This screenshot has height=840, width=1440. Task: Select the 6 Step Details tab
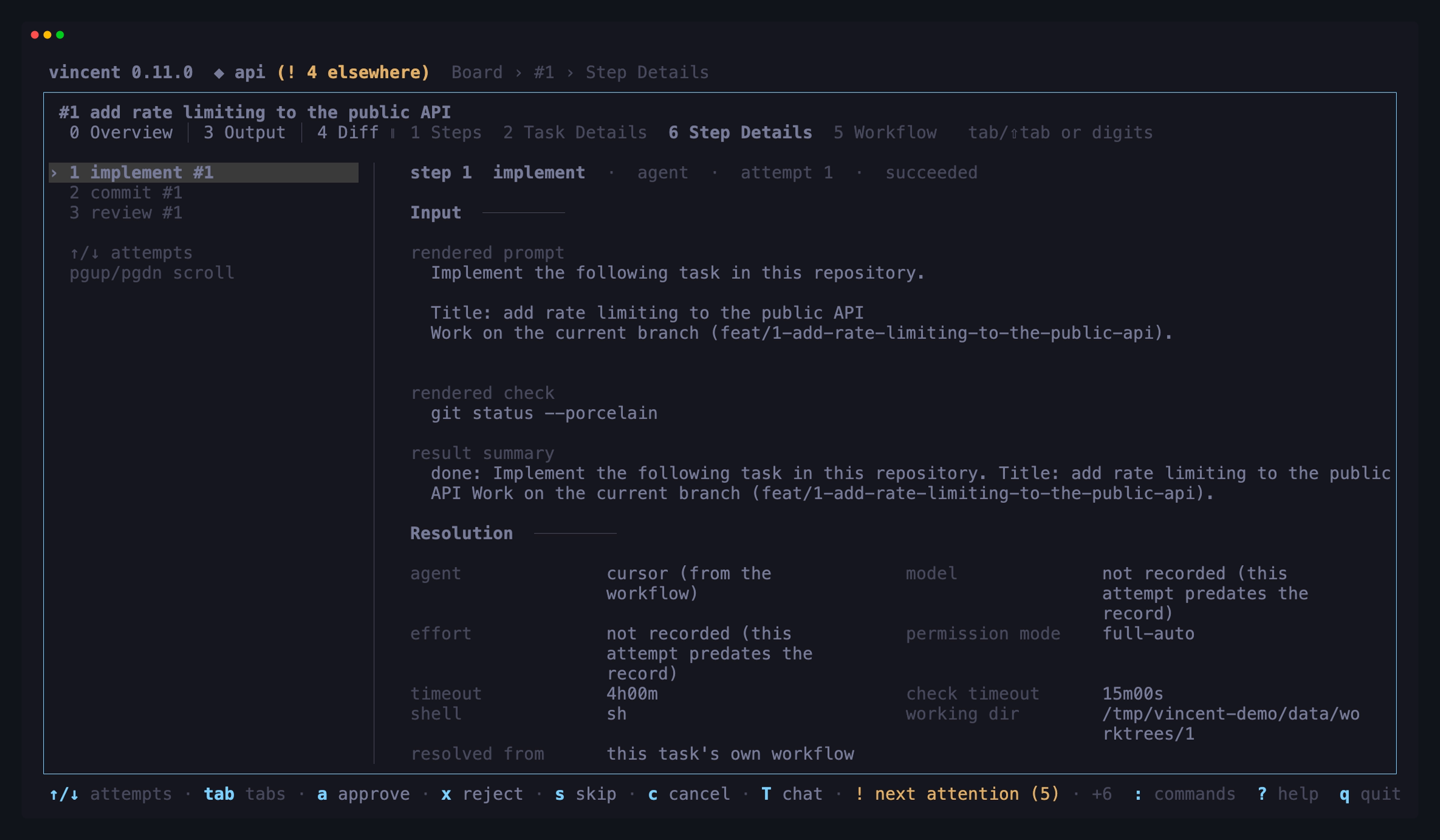coord(740,133)
